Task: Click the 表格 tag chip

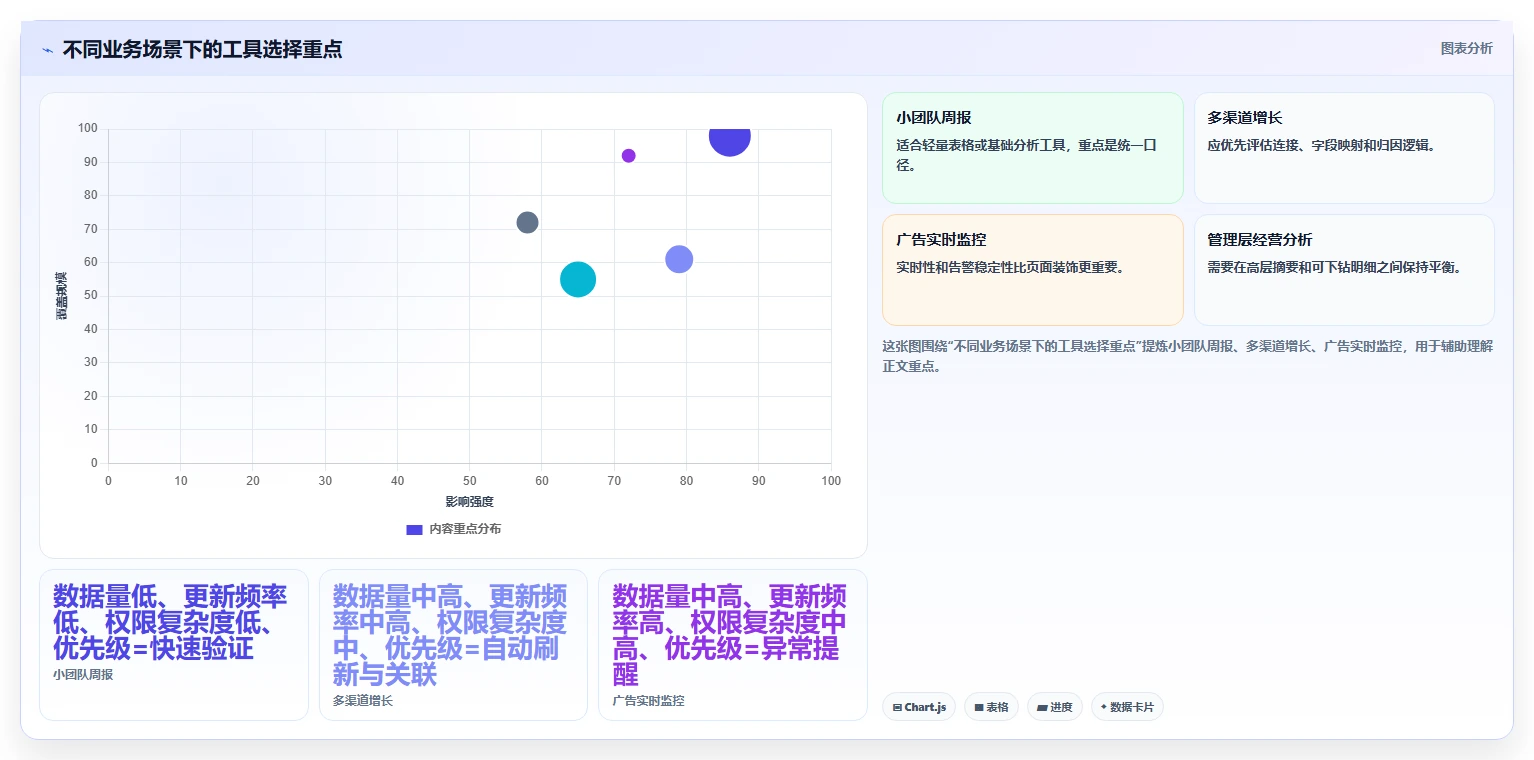Action: pyautogui.click(x=991, y=707)
